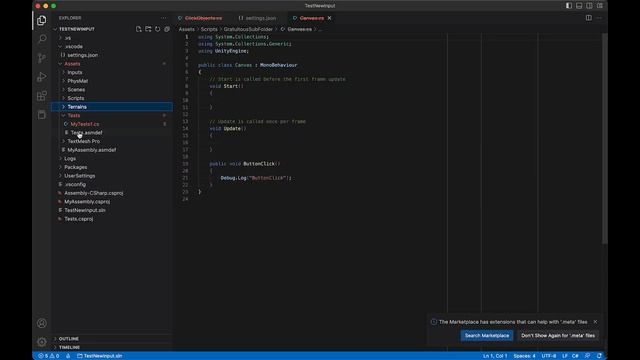Click LF end-of-line status item
The width and height of the screenshot is (640, 360).
pyautogui.click(x=564, y=356)
